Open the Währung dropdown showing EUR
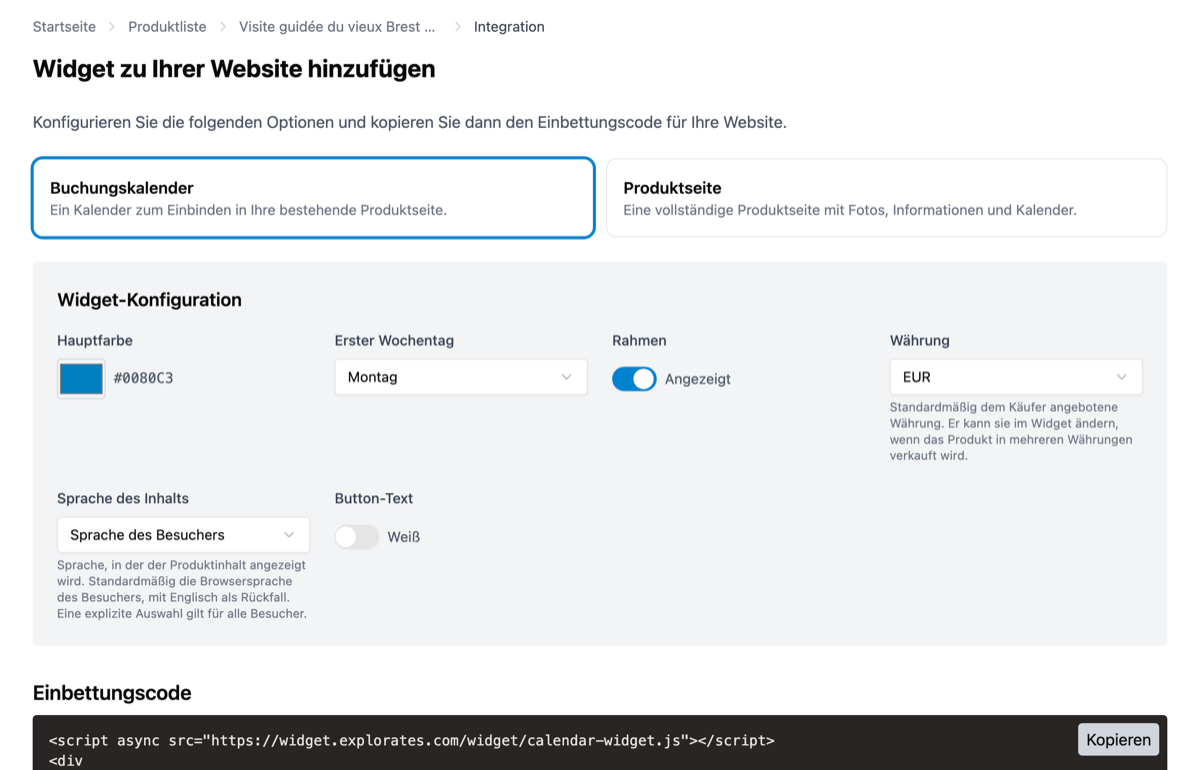This screenshot has width=1200, height=770. point(1016,377)
